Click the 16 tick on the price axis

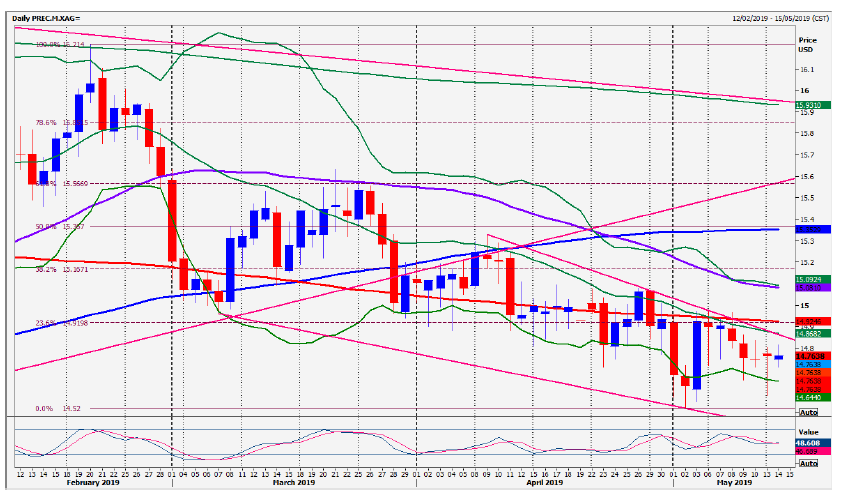(805, 91)
